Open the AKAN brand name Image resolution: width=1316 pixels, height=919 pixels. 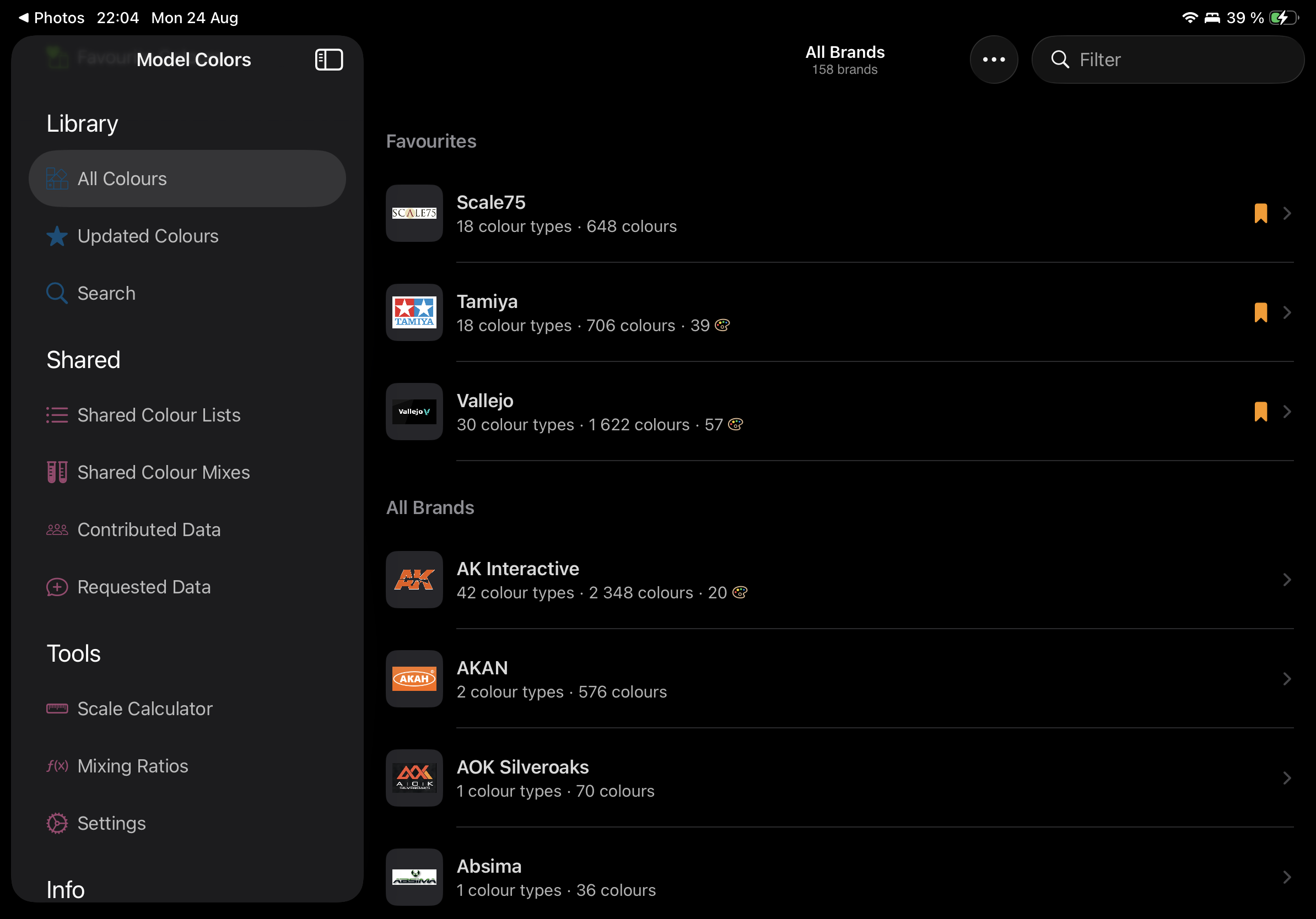click(482, 667)
